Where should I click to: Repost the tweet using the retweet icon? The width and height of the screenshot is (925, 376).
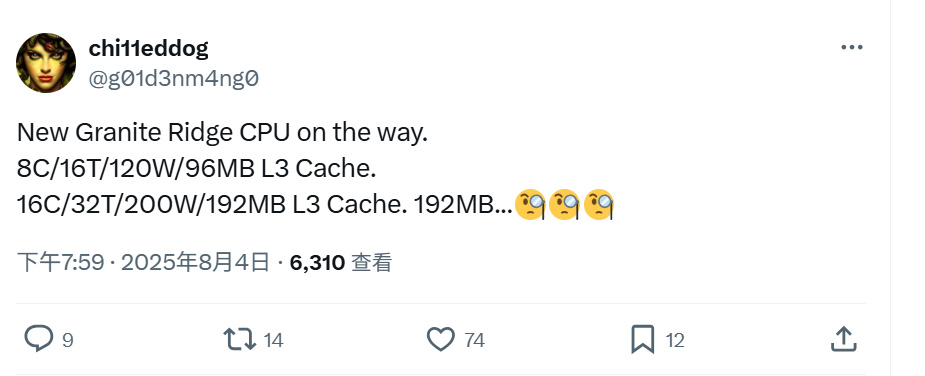[240, 339]
